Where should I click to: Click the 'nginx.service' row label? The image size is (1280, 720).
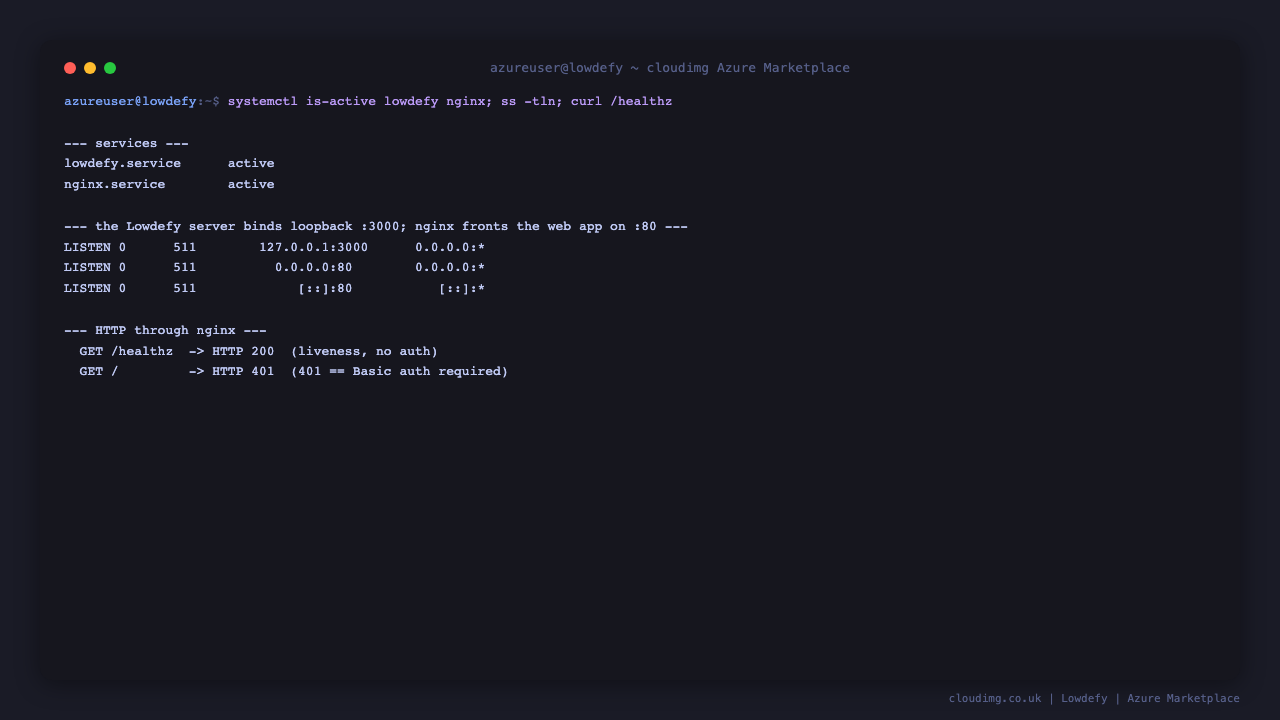(x=115, y=184)
